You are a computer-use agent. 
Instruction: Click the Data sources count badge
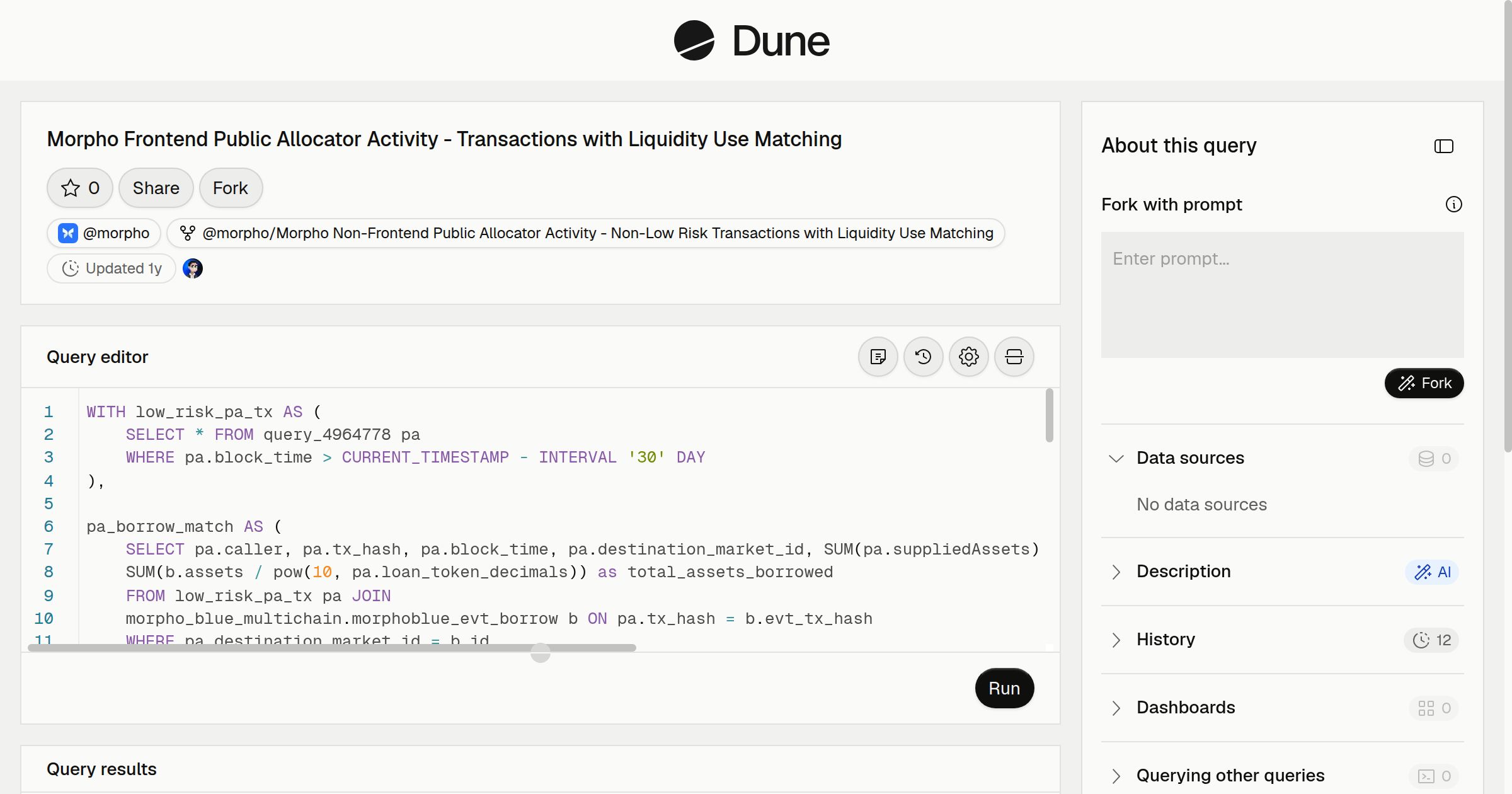pos(1435,458)
